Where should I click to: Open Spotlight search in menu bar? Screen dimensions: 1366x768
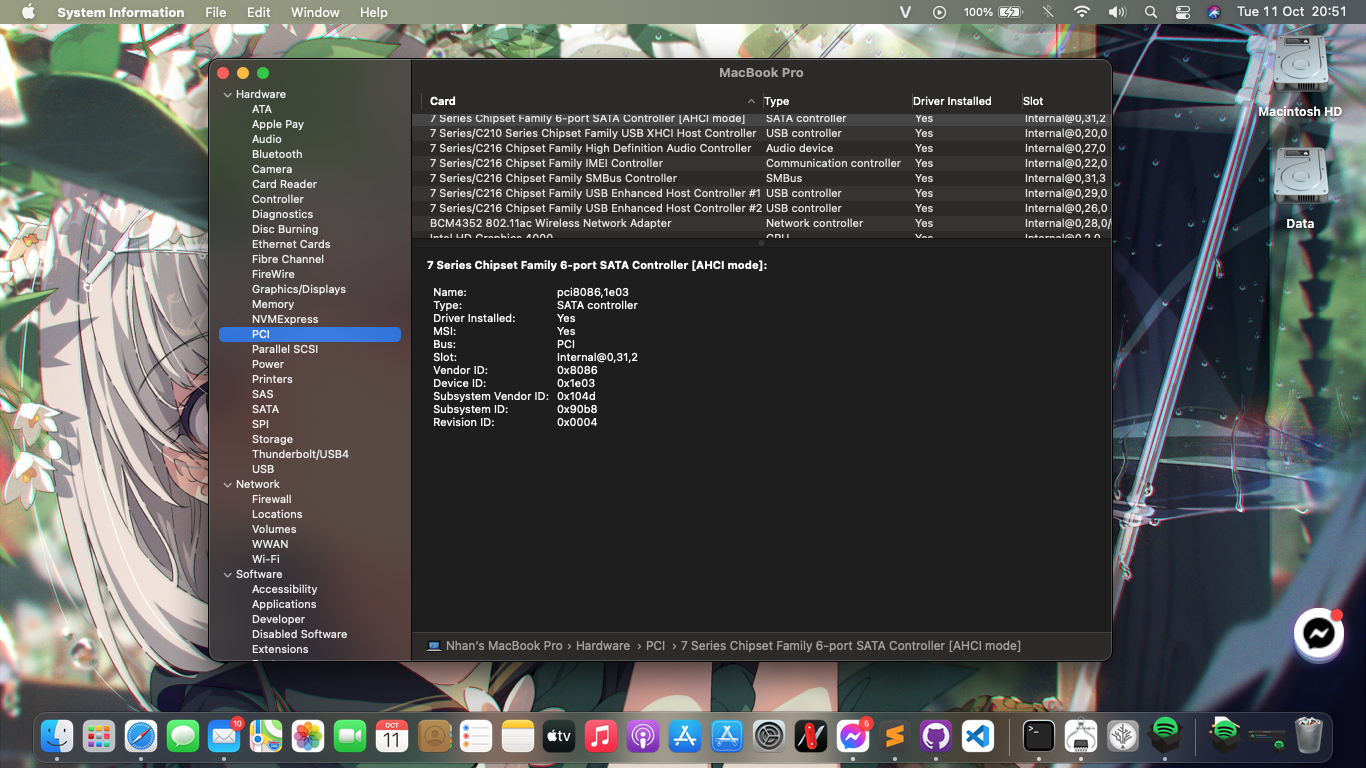coord(1151,12)
